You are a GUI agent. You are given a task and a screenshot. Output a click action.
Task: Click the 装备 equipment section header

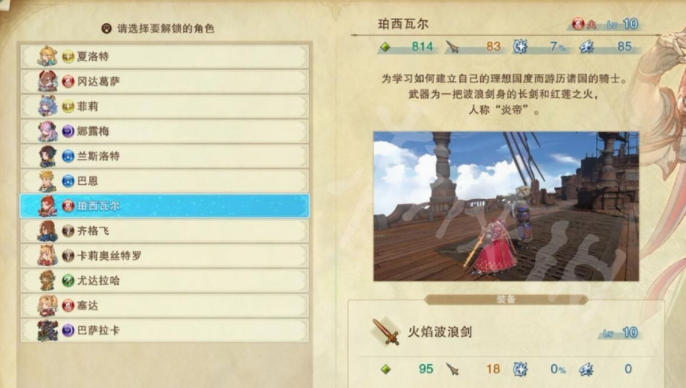pyautogui.click(x=506, y=300)
